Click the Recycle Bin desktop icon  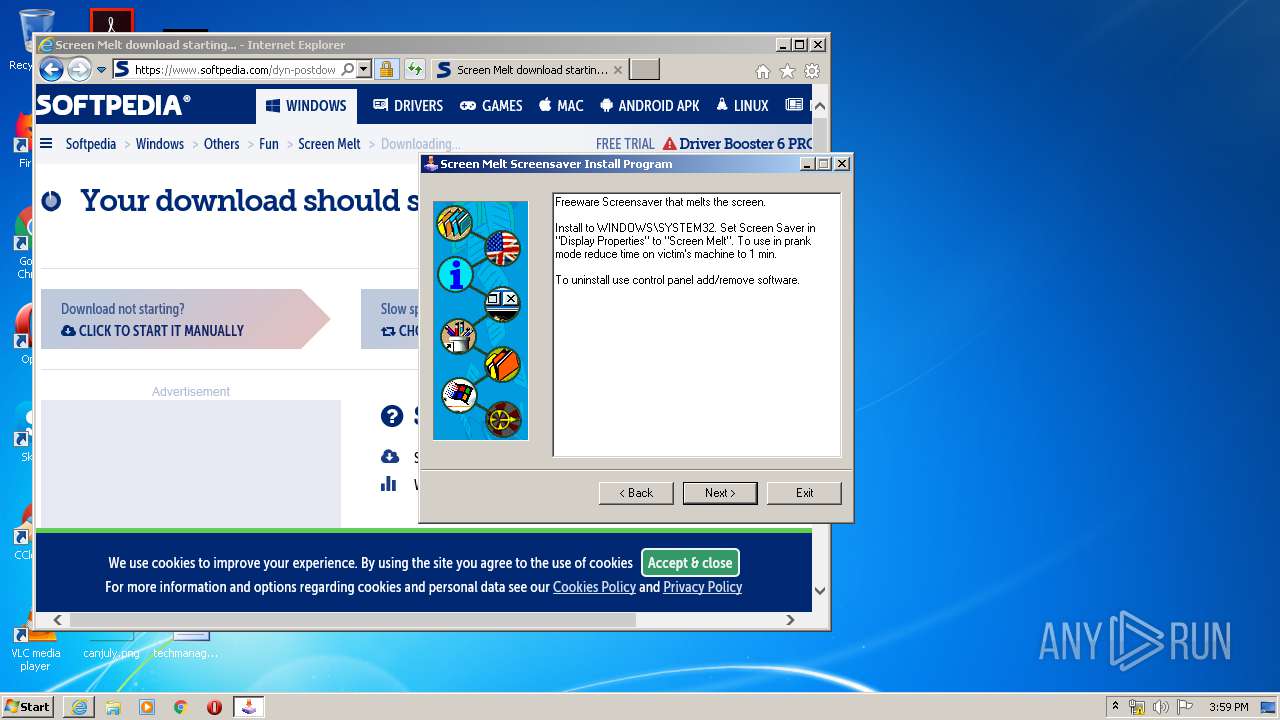click(x=35, y=38)
